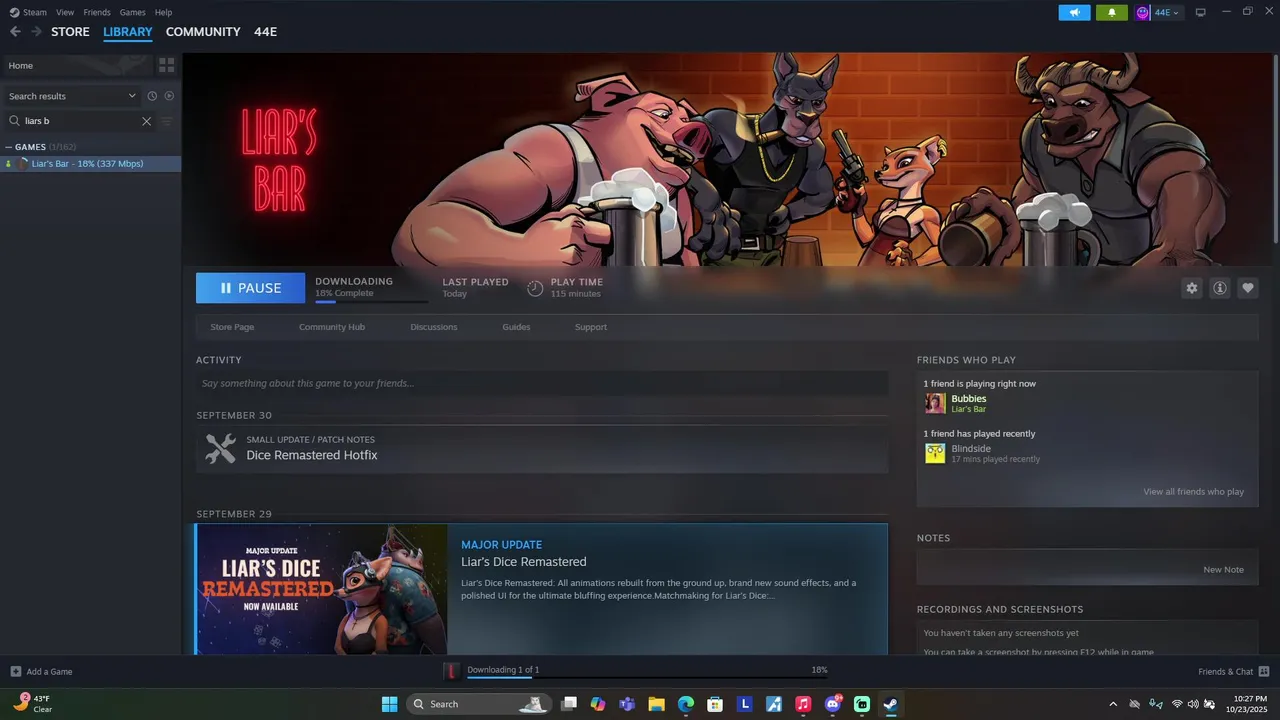This screenshot has width=1280, height=720.
Task: Open game info circle icon
Action: coord(1219,288)
